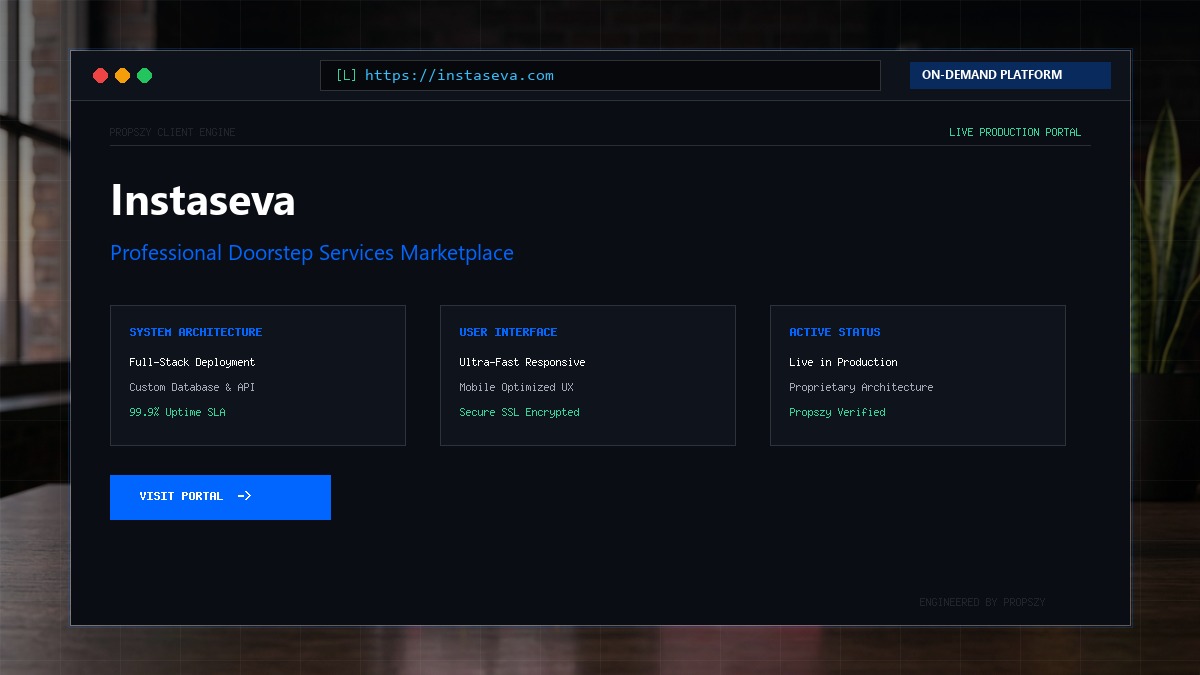Click 99.9% Uptime SLA text
The image size is (1200, 675).
[177, 412]
